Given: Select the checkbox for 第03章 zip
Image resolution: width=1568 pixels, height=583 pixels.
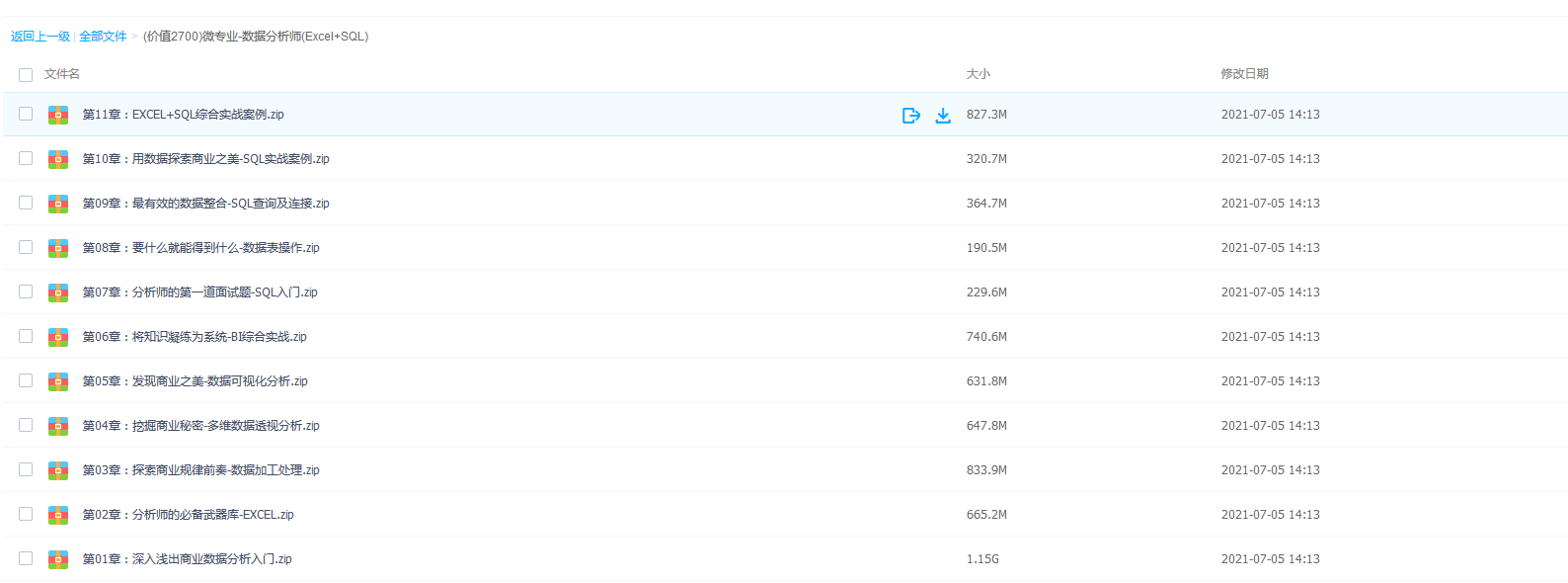Looking at the screenshot, I should [x=26, y=469].
